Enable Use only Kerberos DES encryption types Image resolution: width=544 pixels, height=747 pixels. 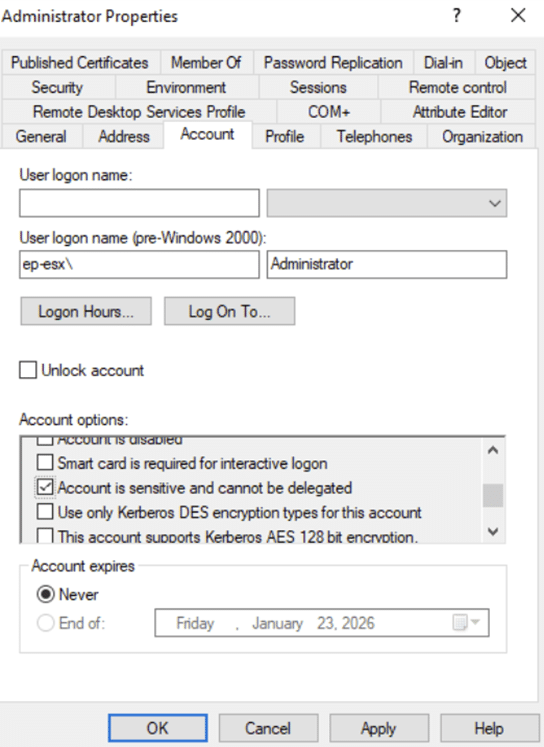point(45,512)
